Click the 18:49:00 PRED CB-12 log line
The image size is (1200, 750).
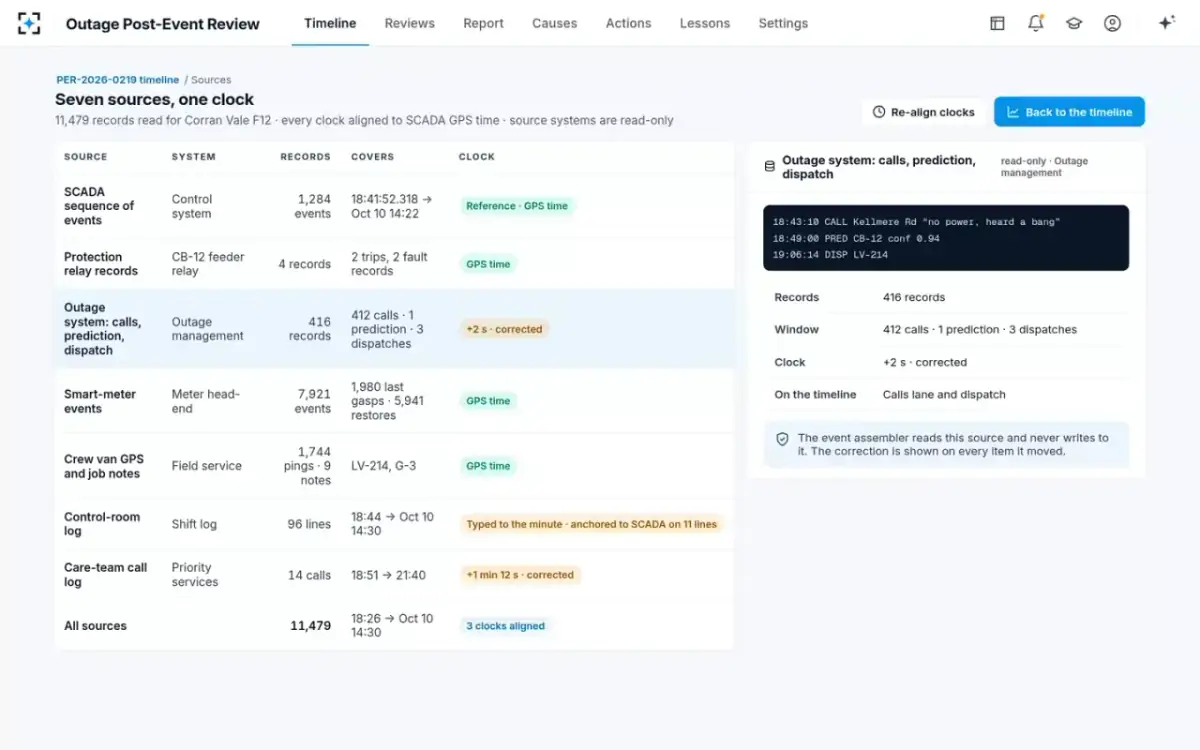[x=856, y=238]
